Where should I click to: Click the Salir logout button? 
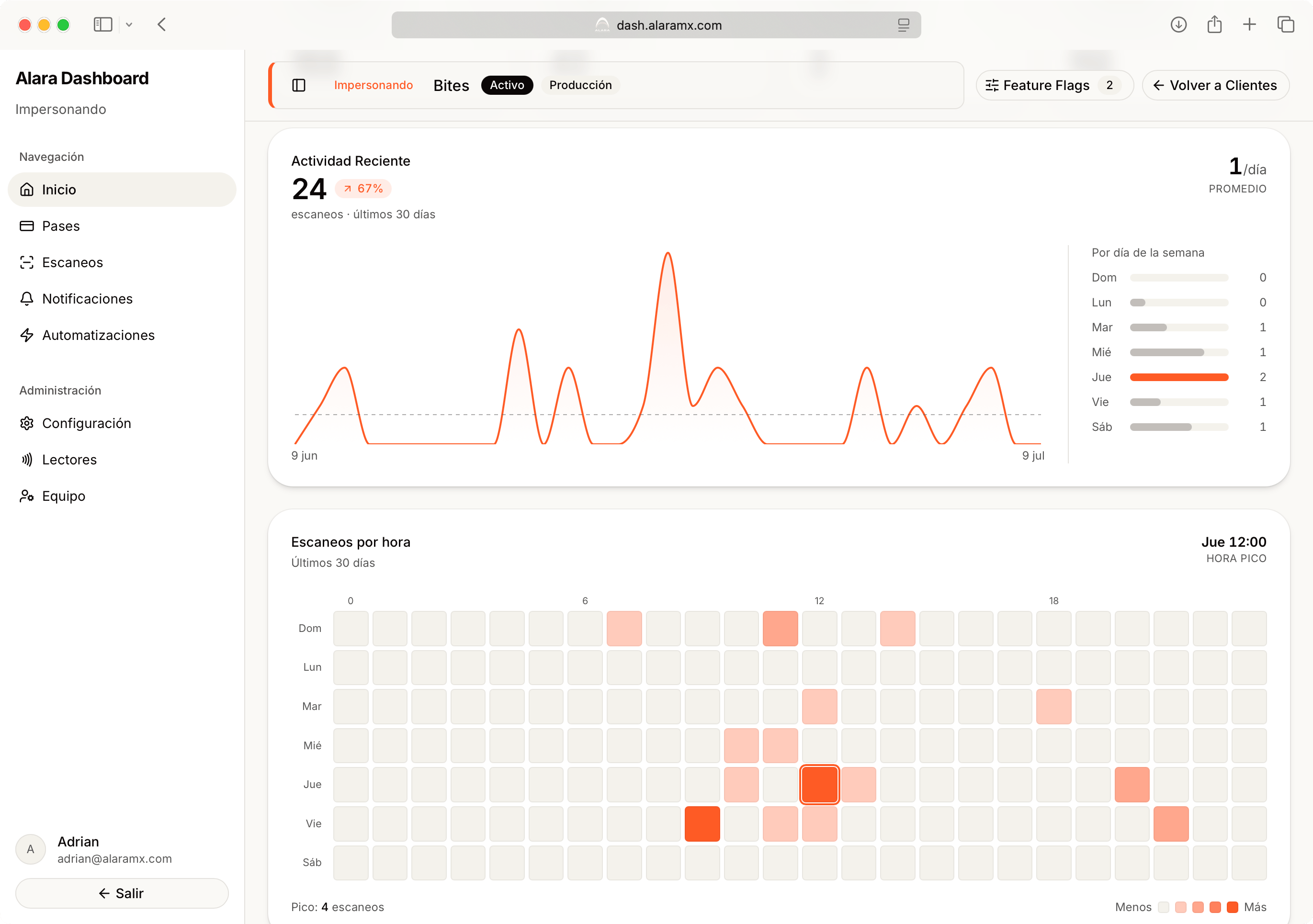tap(122, 893)
